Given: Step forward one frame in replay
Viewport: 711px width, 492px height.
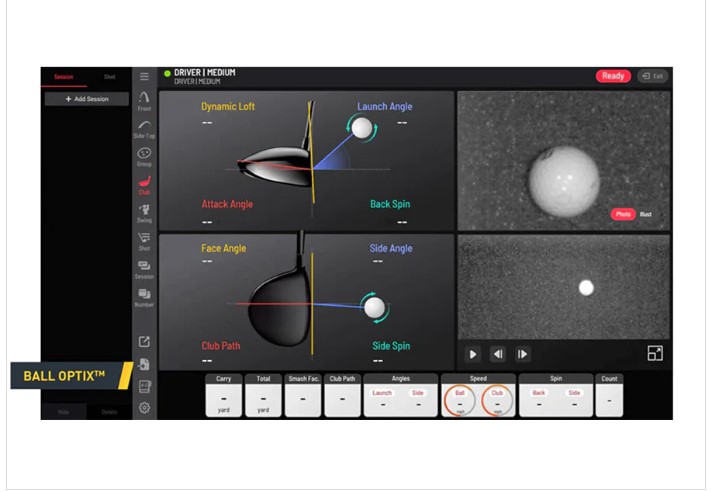Looking at the screenshot, I should (x=522, y=354).
